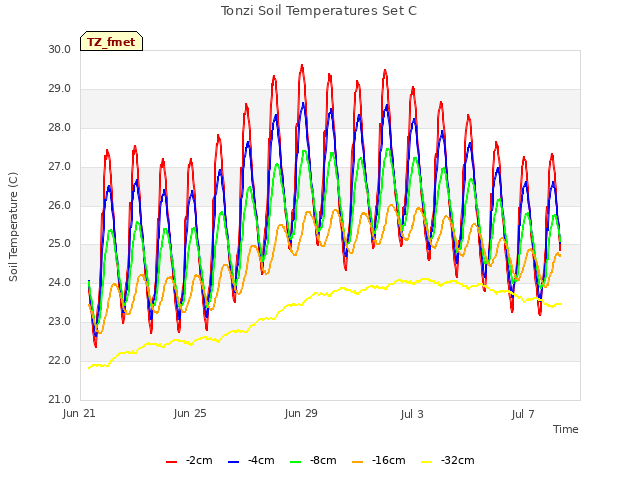The image size is (640, 480).
Task: Click the 29.0 y-axis tick label
Action: [x=60, y=89]
